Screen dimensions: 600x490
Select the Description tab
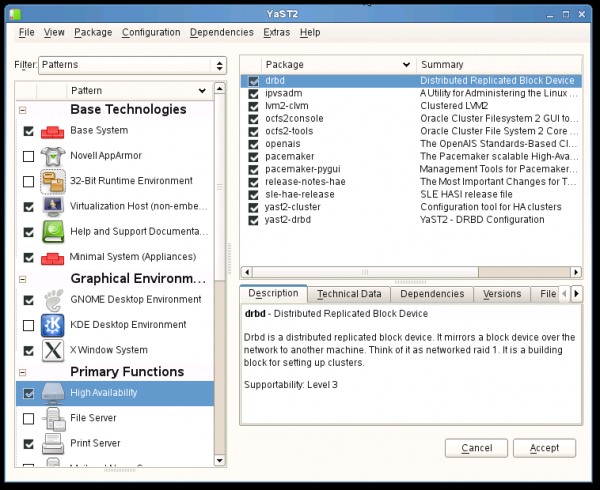point(273,293)
